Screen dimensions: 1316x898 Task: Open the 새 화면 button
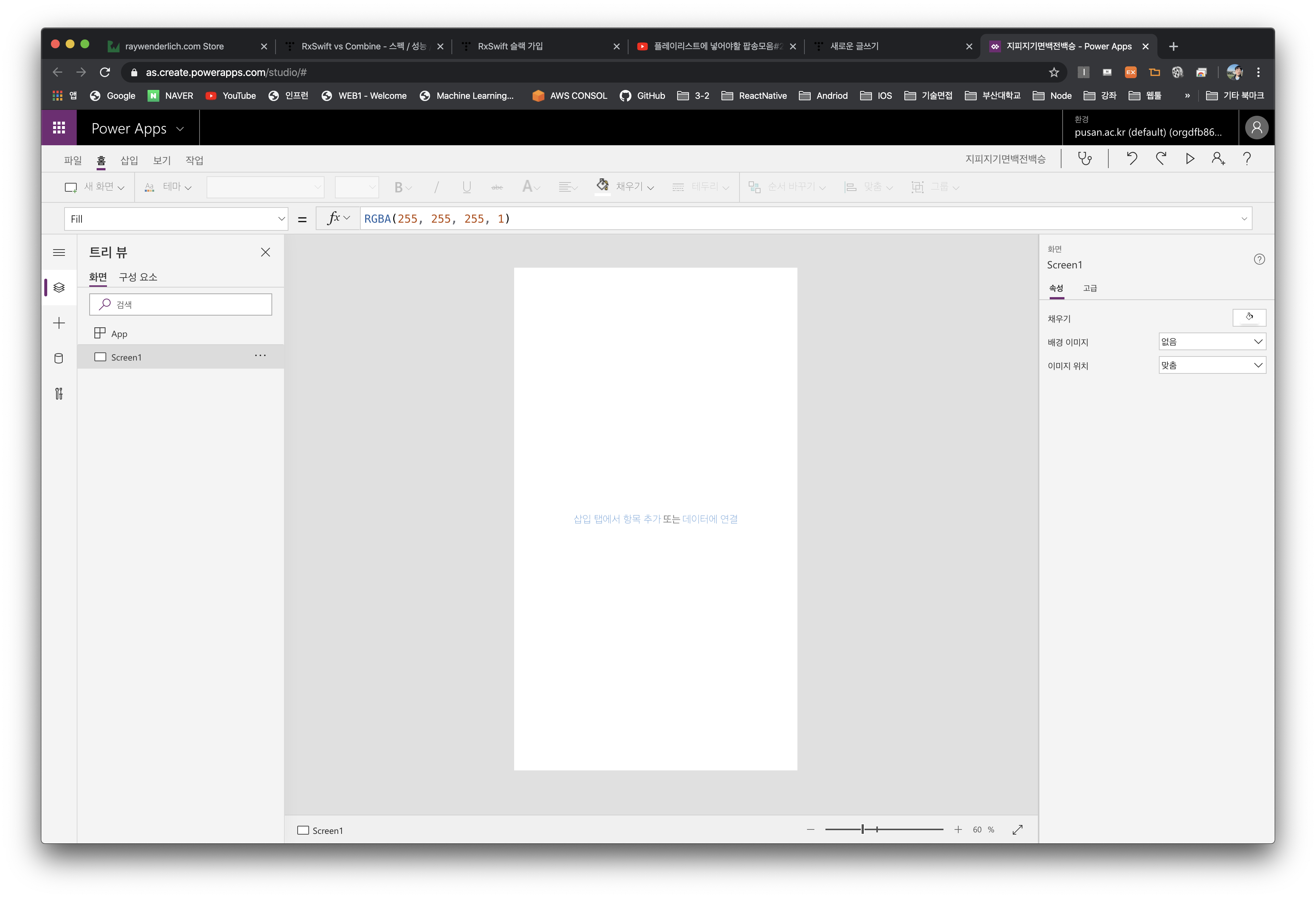[94, 187]
